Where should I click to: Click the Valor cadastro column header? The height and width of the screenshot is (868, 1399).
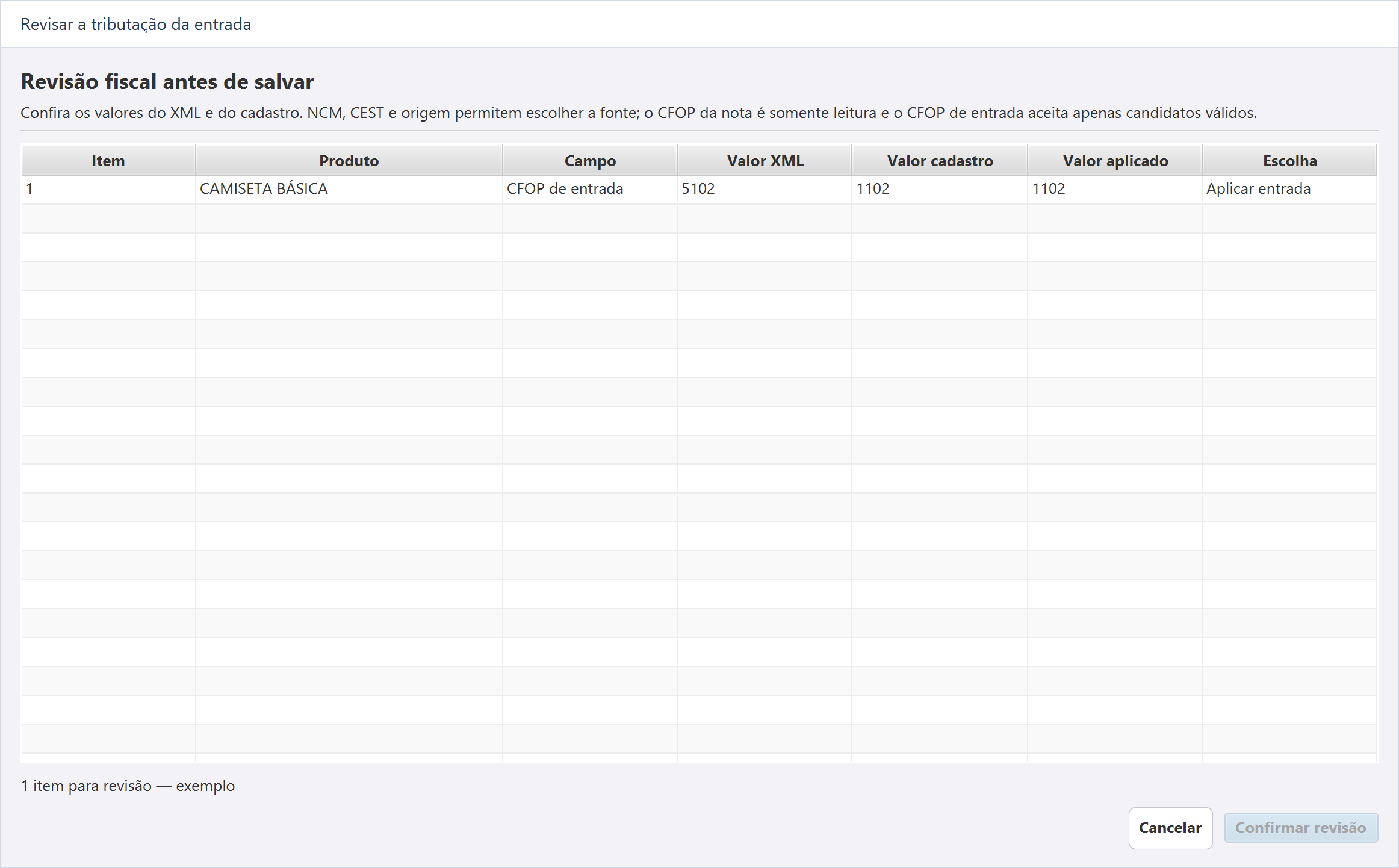(940, 161)
